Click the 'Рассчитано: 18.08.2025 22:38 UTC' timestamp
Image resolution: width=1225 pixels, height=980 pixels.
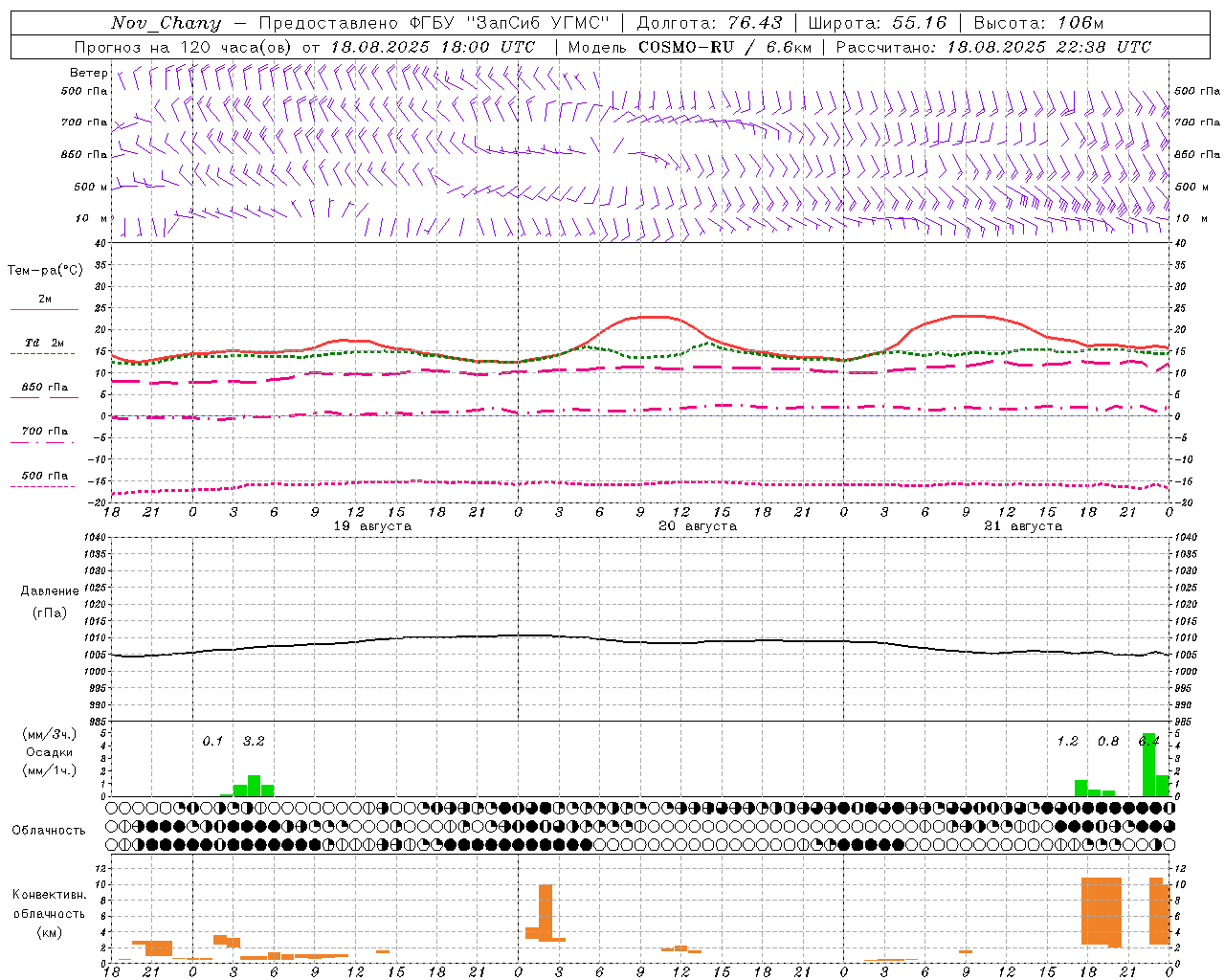(993, 47)
